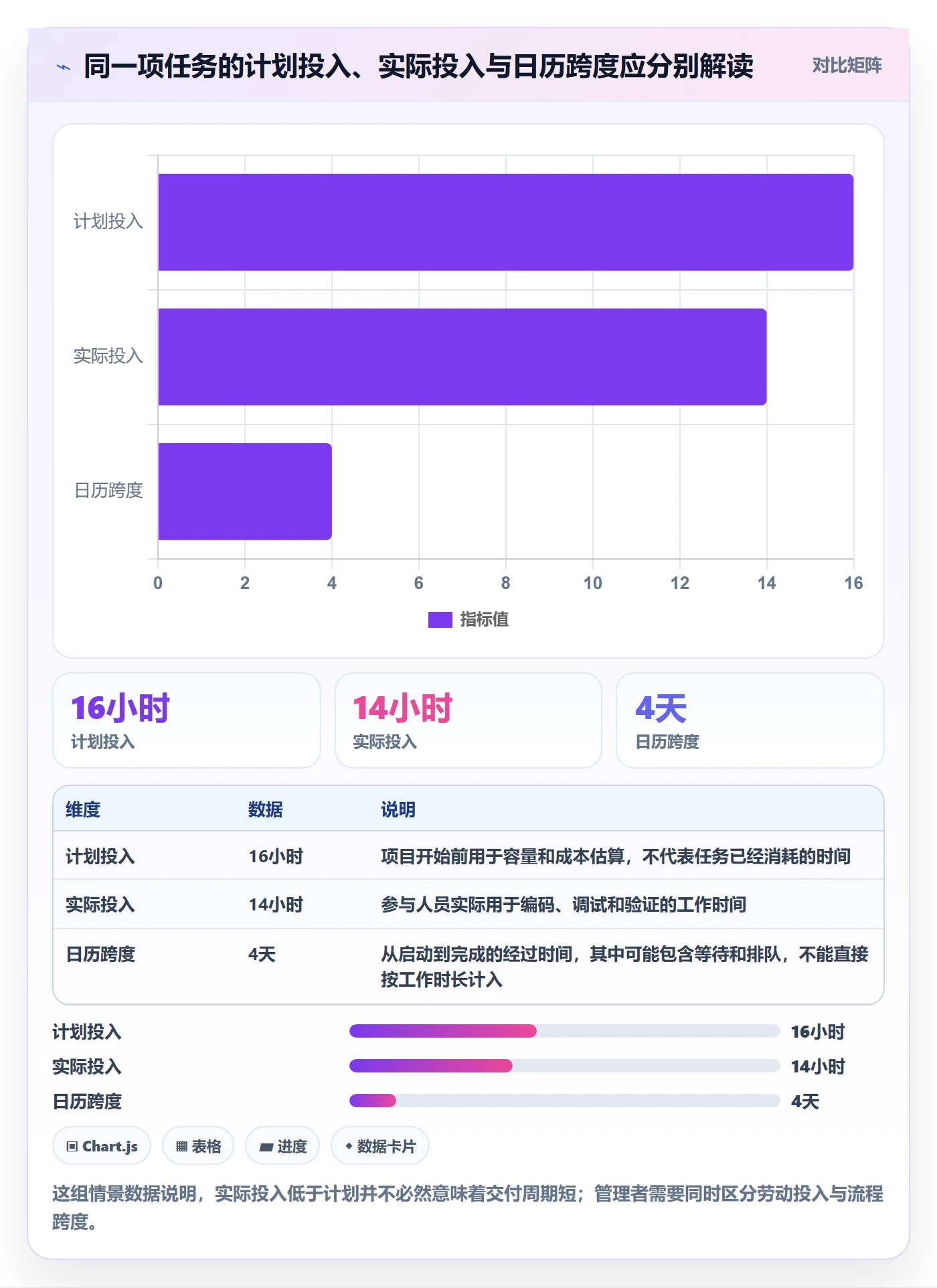Click the 对比矩阵 label in header
937x1288 pixels.
coord(847,66)
